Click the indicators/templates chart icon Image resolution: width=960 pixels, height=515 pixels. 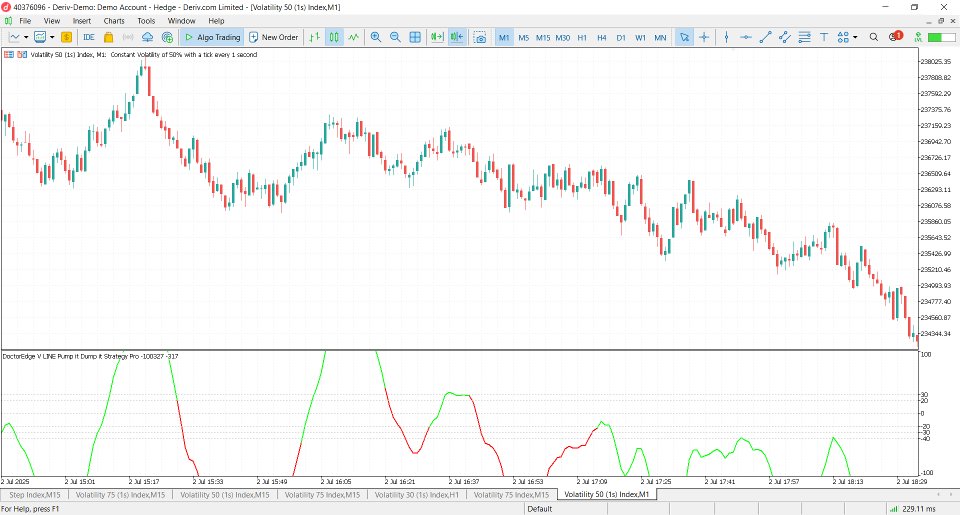click(x=40, y=37)
